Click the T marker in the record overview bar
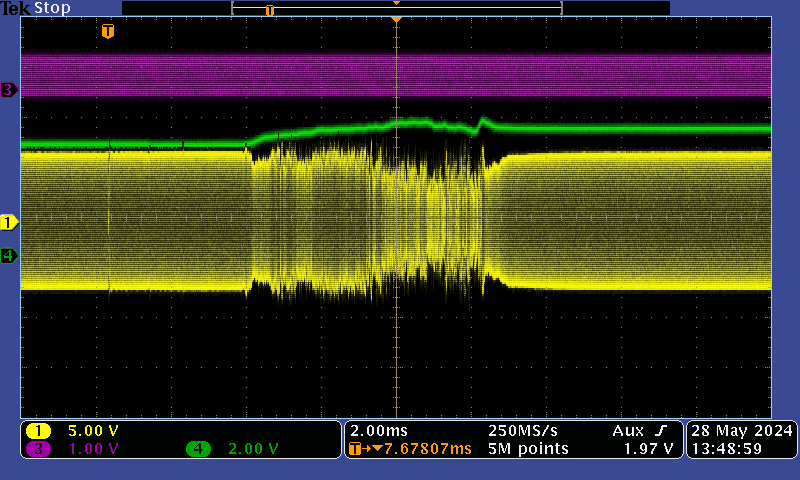Viewport: 800px width, 480px height. coord(269,10)
